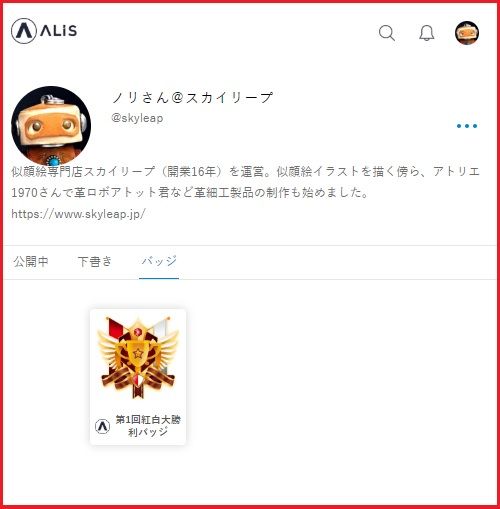Open notifications via the bell icon

427,33
